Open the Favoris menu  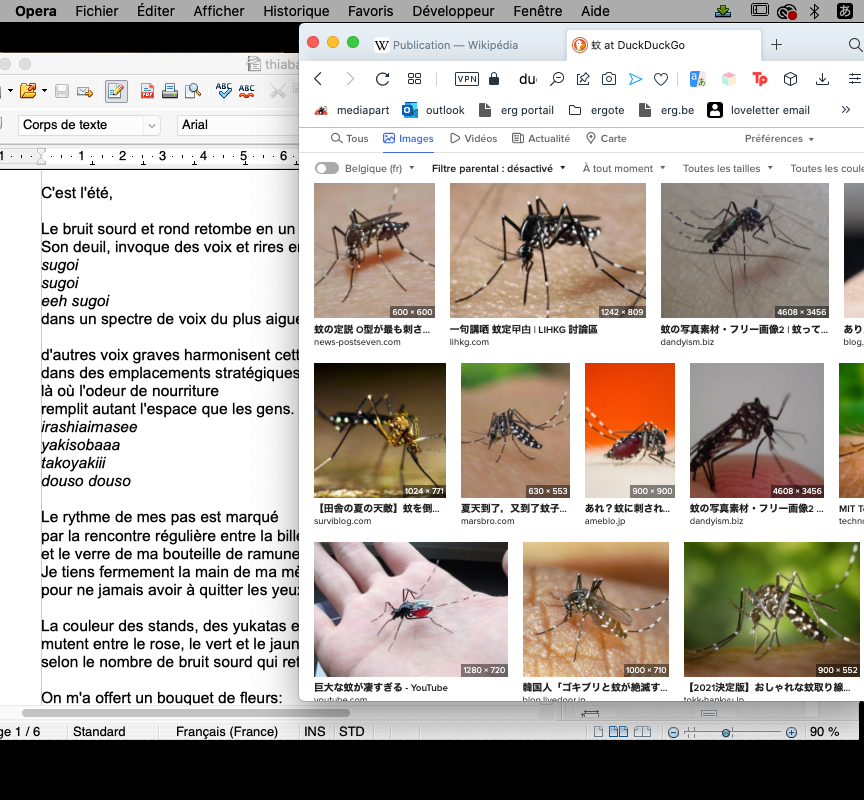coord(370,11)
